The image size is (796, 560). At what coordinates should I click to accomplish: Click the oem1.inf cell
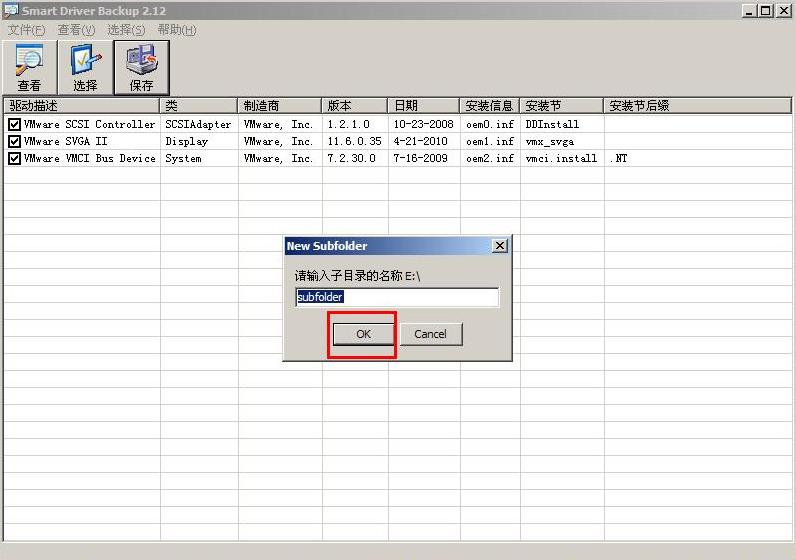coord(490,142)
